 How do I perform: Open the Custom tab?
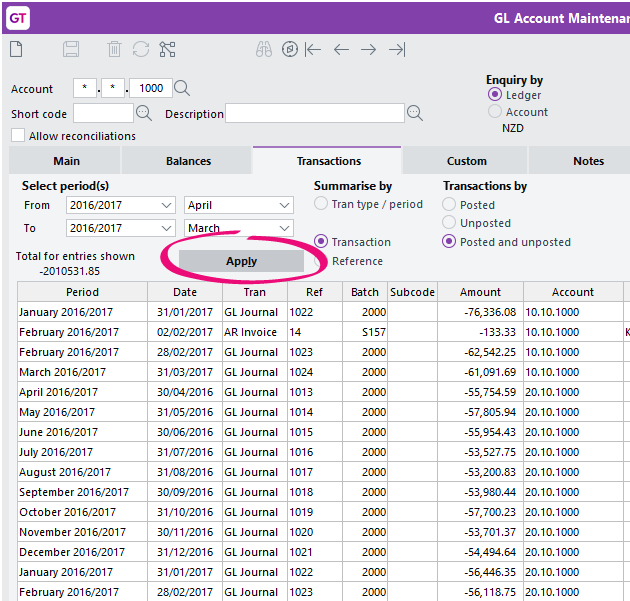[x=466, y=161]
